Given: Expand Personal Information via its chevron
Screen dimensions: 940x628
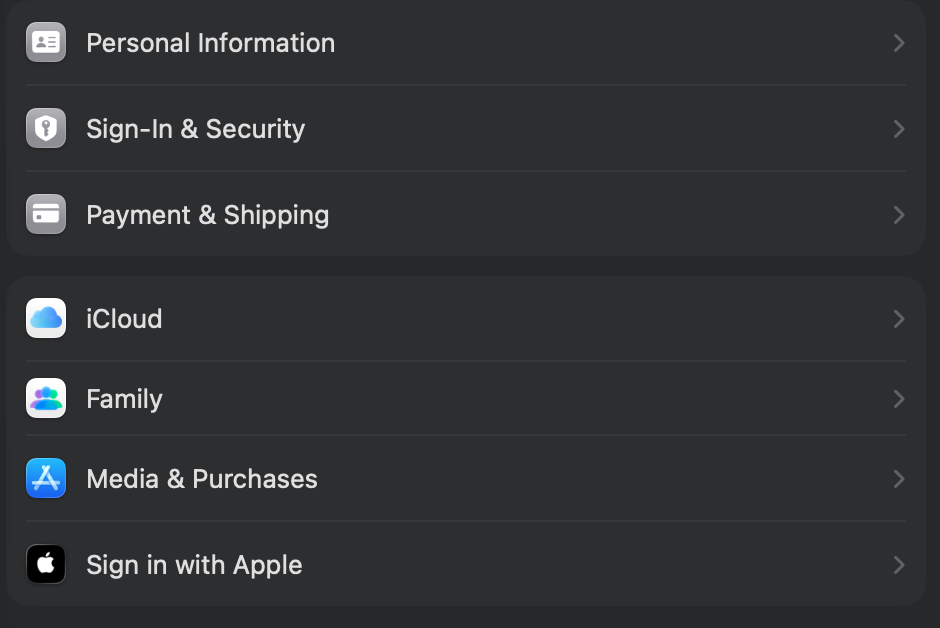Looking at the screenshot, I should pyautogui.click(x=898, y=43).
